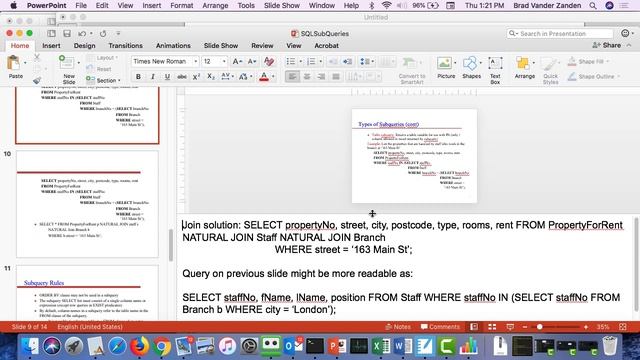640x360 pixels.
Task: Toggle the Notes pane in status bar
Action: click(398, 327)
